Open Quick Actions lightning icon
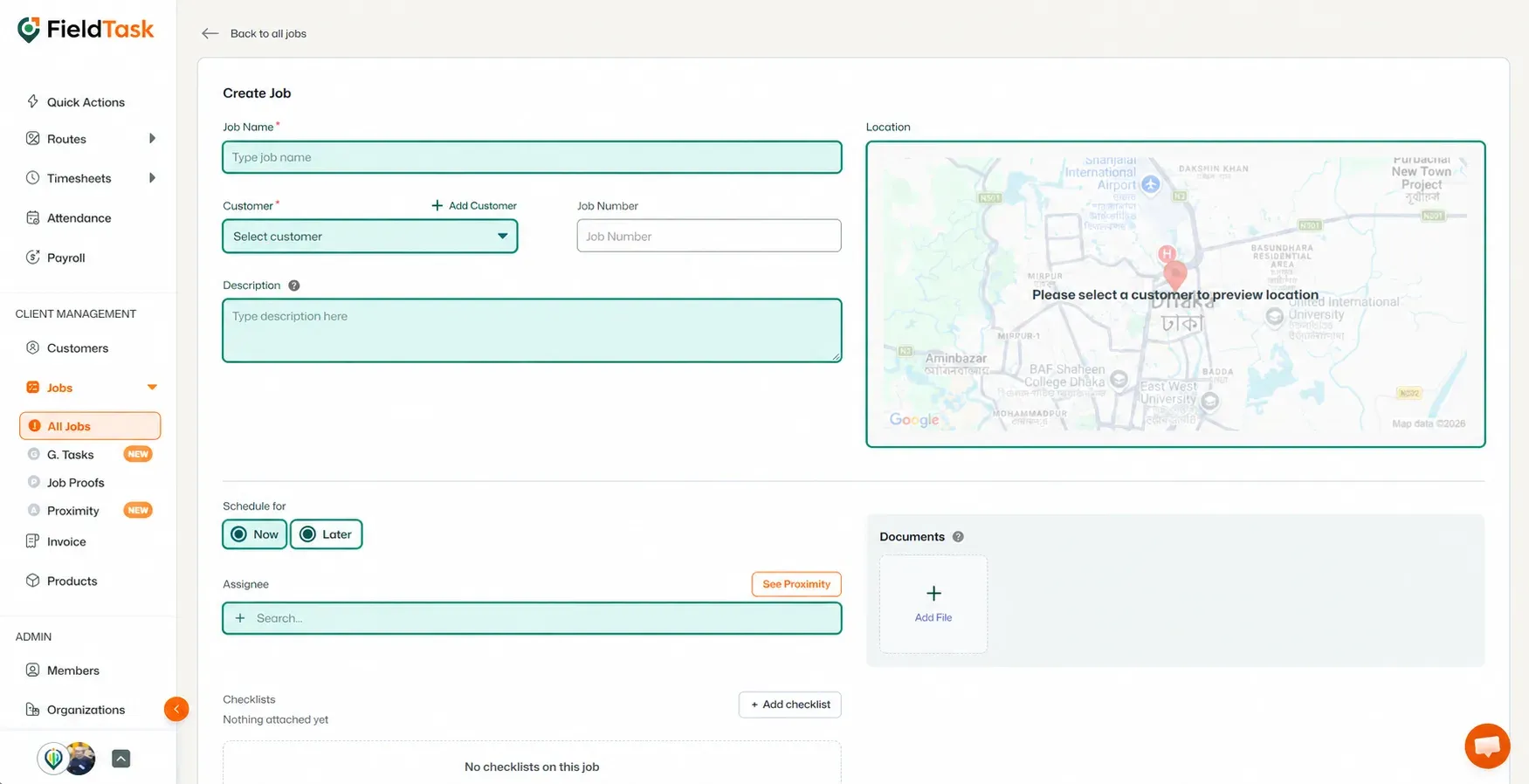Viewport: 1529px width, 784px height. [x=32, y=101]
